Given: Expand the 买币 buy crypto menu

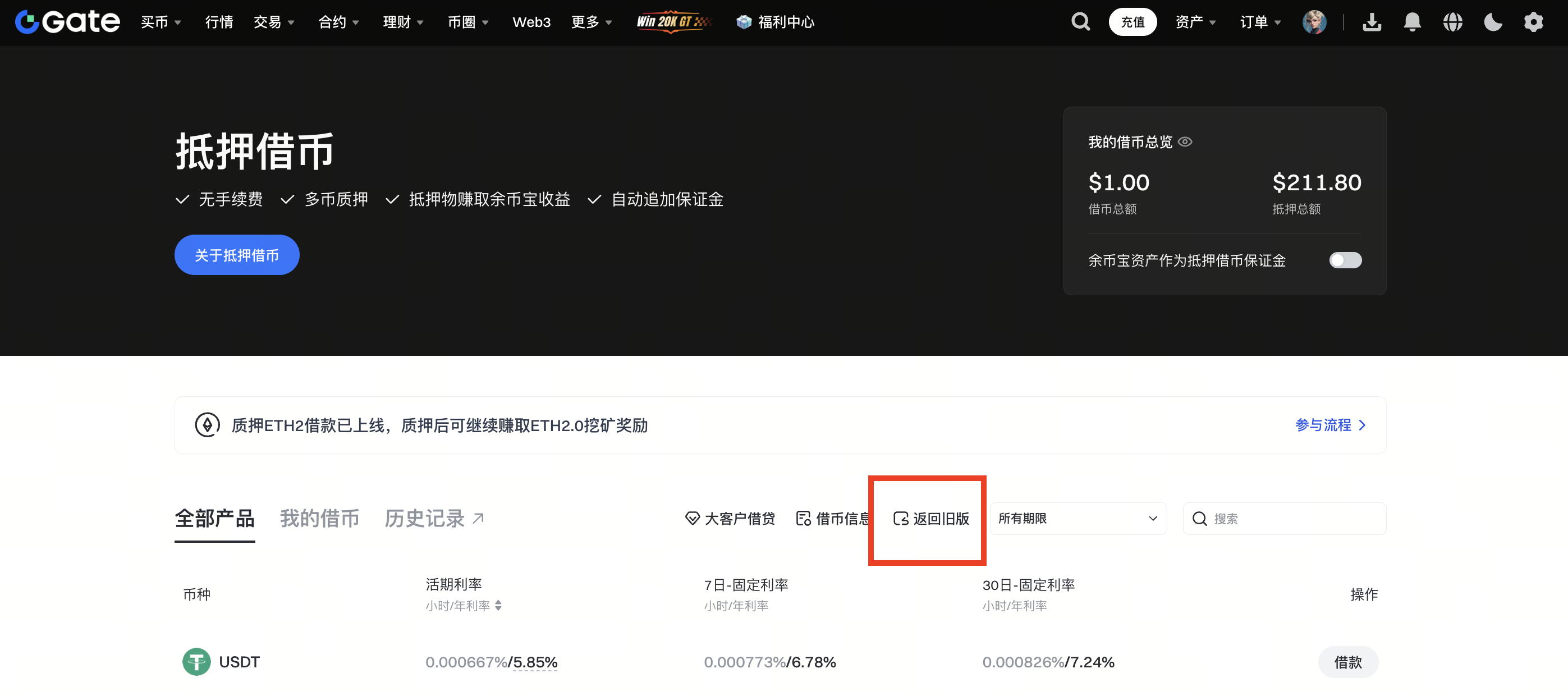Looking at the screenshot, I should (x=160, y=22).
